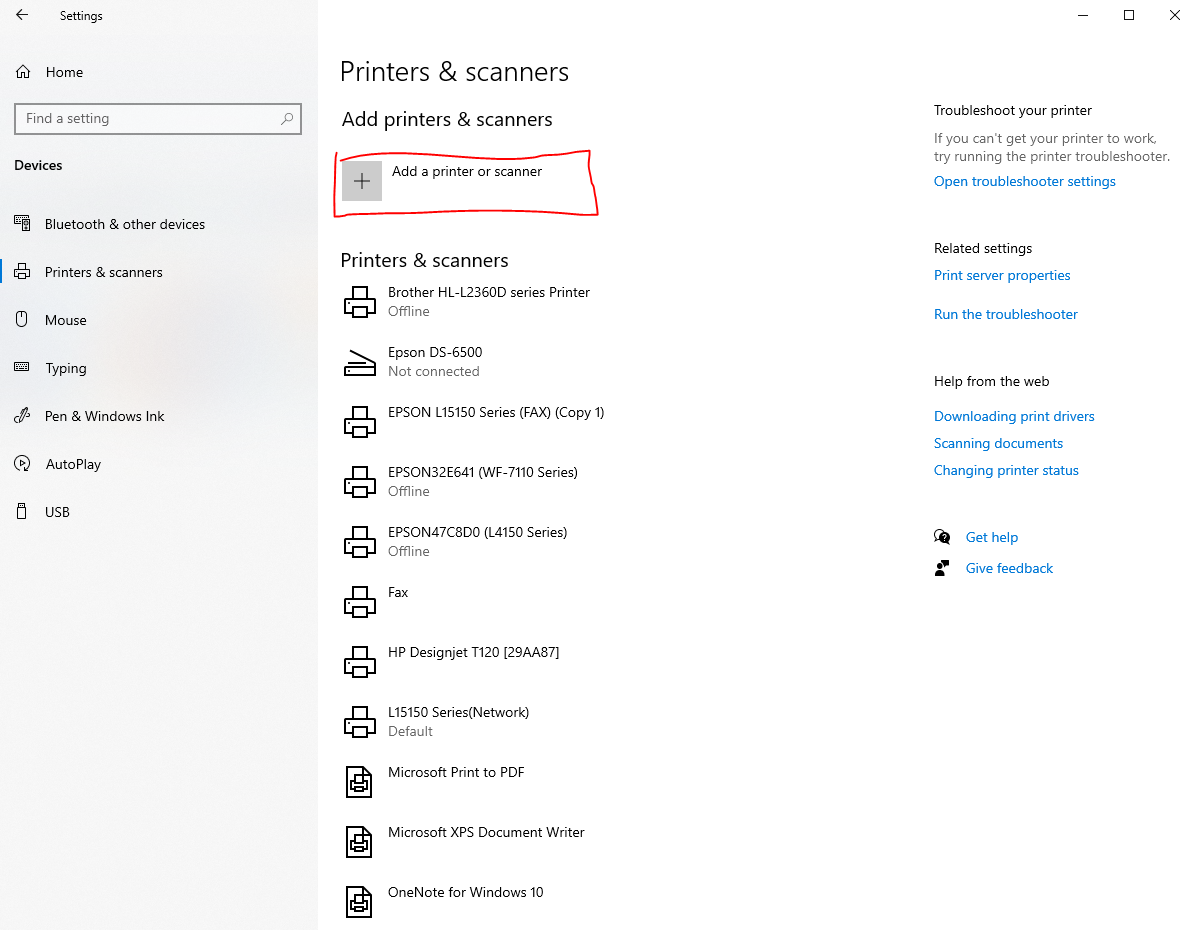Viewport: 1198px width, 930px height.
Task: Select Brother HL-L2360D series Printer text
Action: point(489,292)
